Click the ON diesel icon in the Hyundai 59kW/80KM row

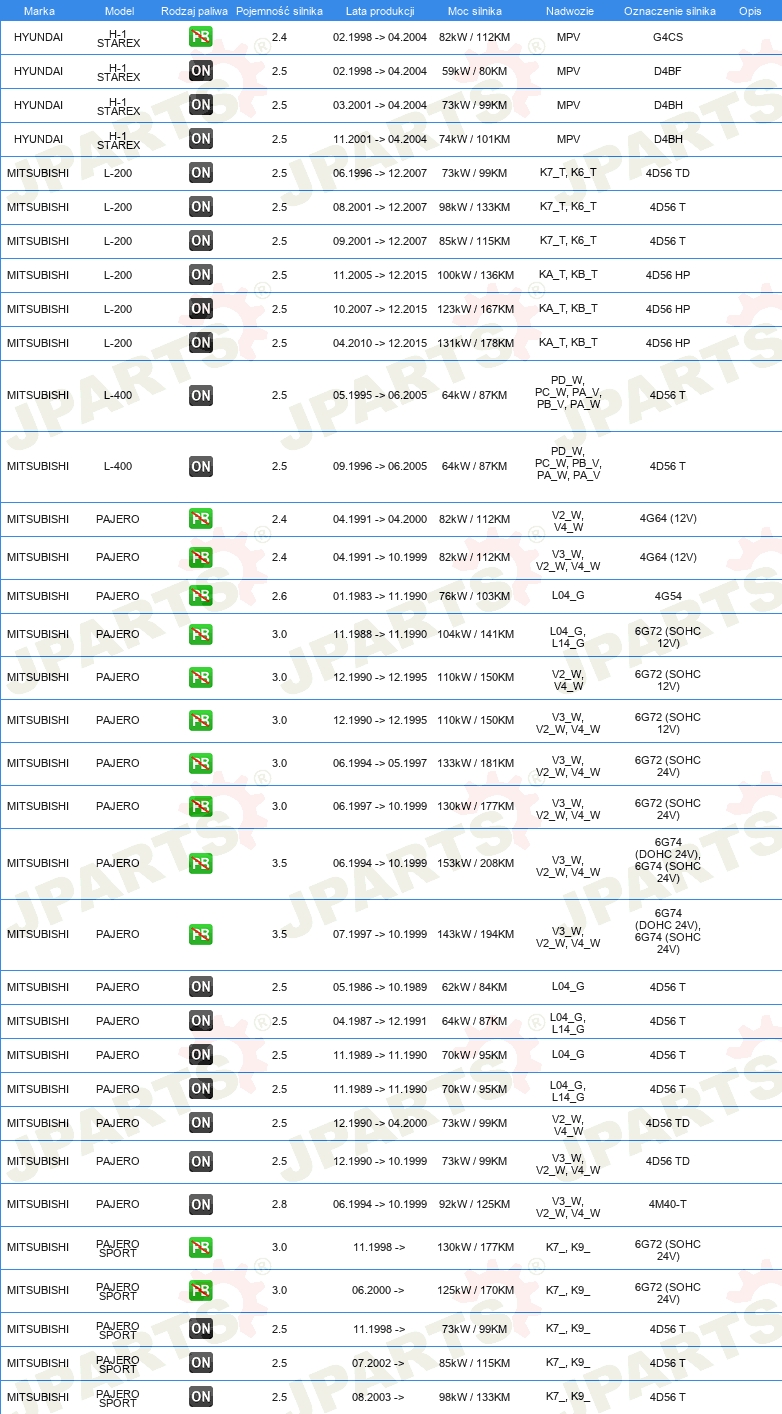(201, 71)
